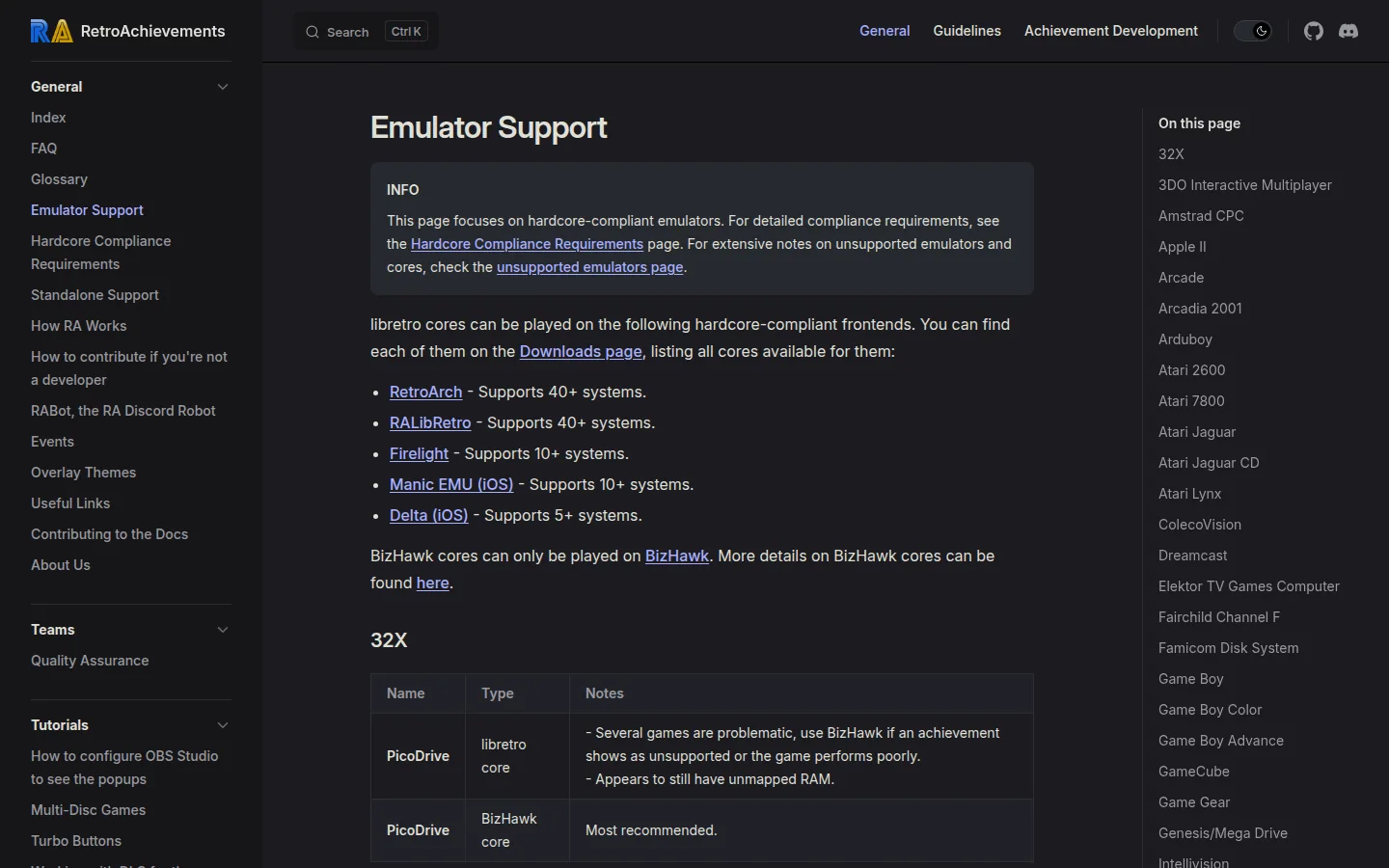This screenshot has width=1389, height=868.
Task: Jump to Famicom Disk System section
Action: tap(1229, 648)
